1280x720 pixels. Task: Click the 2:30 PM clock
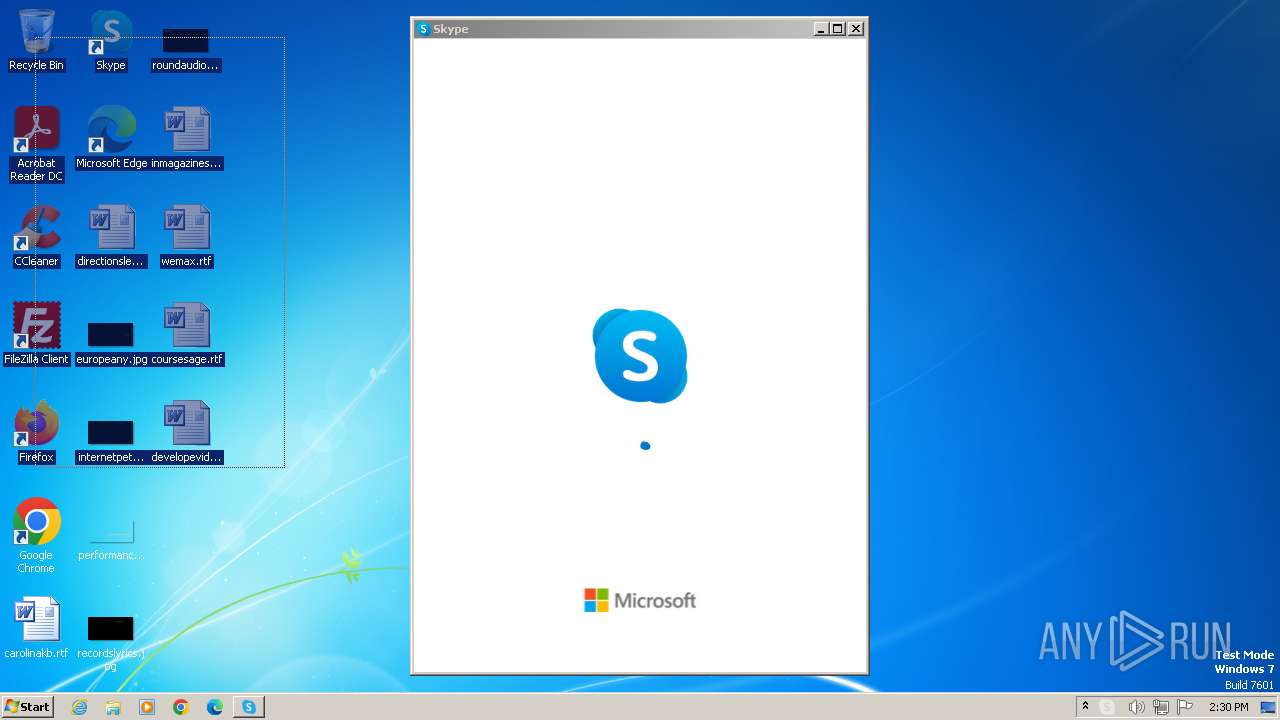click(1228, 707)
